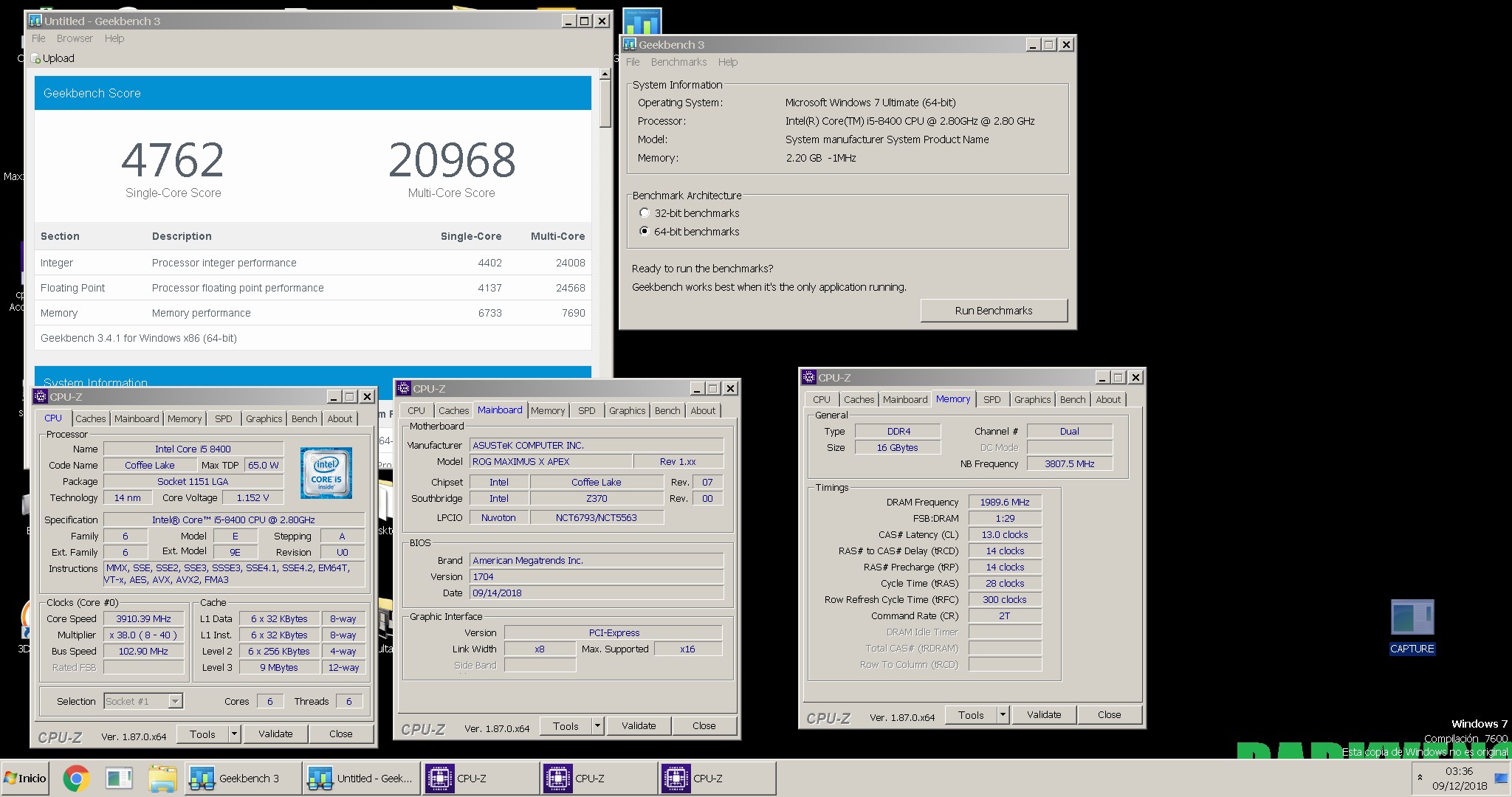Screen dimensions: 1512x797
Task: Select 64-bit benchmarks option
Action: pos(645,231)
